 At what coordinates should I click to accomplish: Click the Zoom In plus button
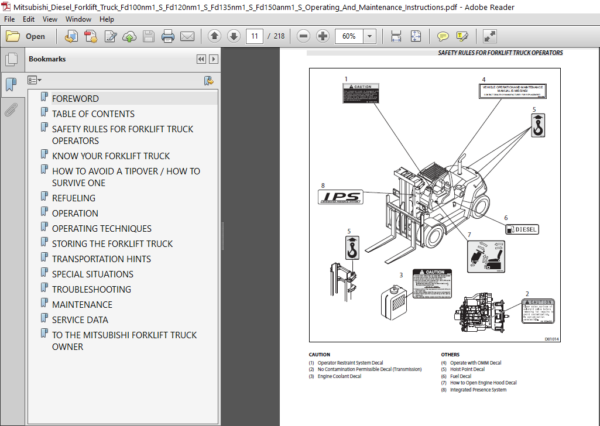(323, 36)
